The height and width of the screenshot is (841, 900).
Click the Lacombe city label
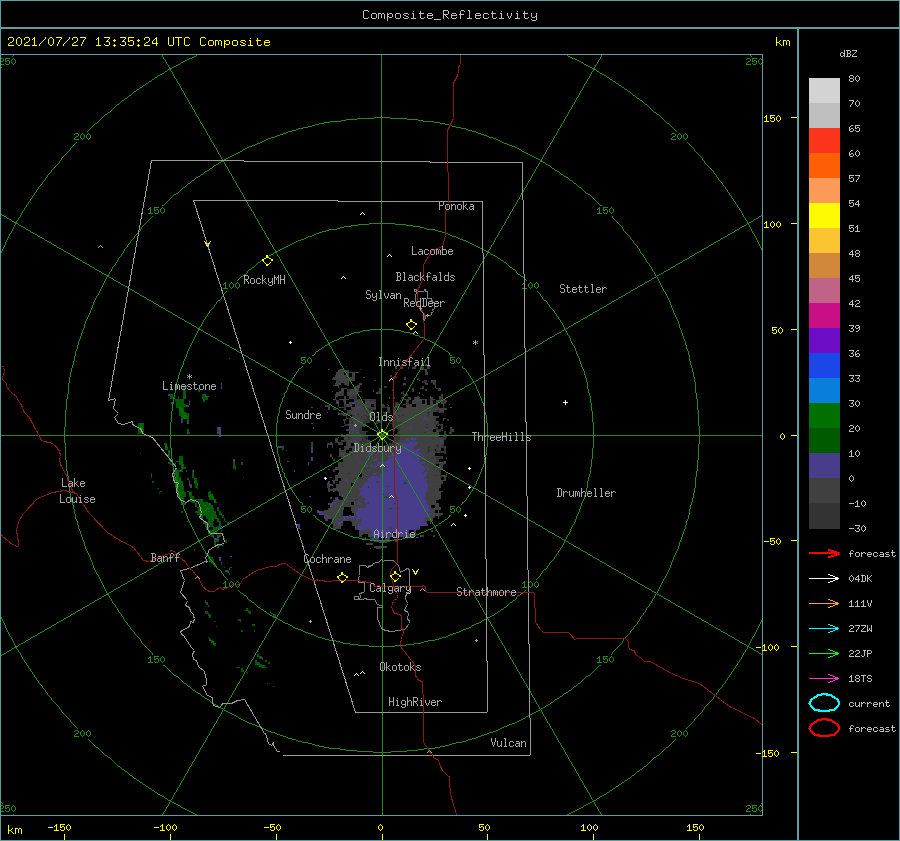(432, 251)
